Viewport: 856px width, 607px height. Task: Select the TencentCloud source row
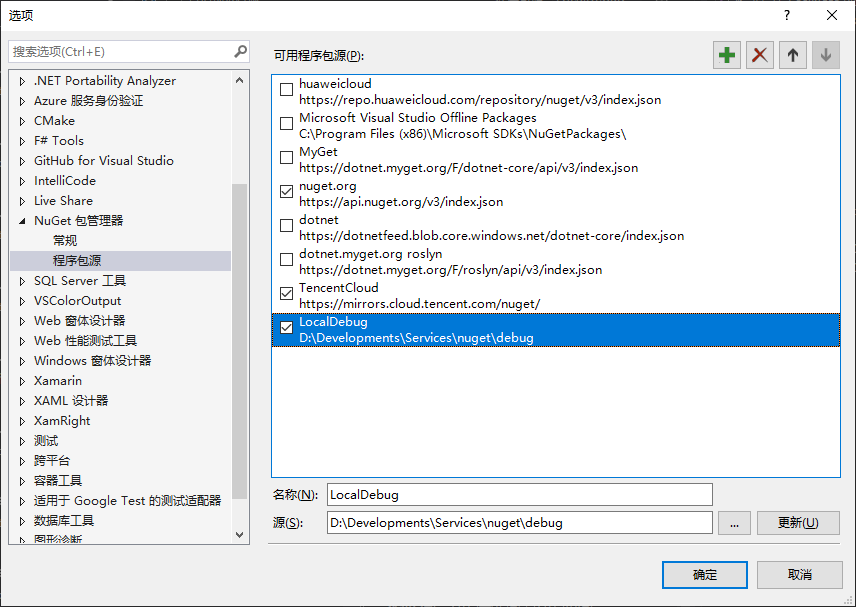tap(556, 296)
